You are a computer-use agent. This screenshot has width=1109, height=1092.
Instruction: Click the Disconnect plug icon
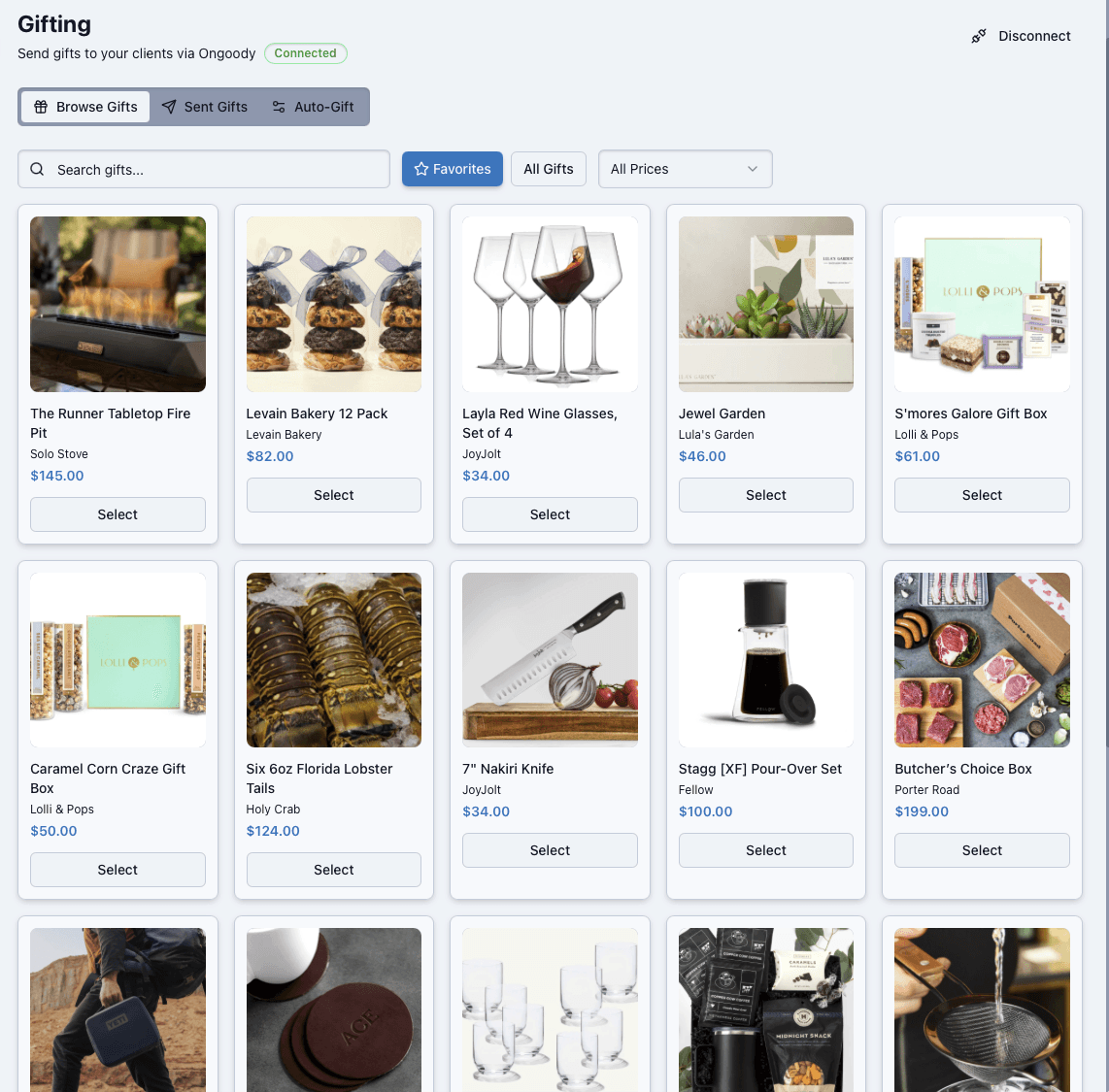pyautogui.click(x=978, y=36)
